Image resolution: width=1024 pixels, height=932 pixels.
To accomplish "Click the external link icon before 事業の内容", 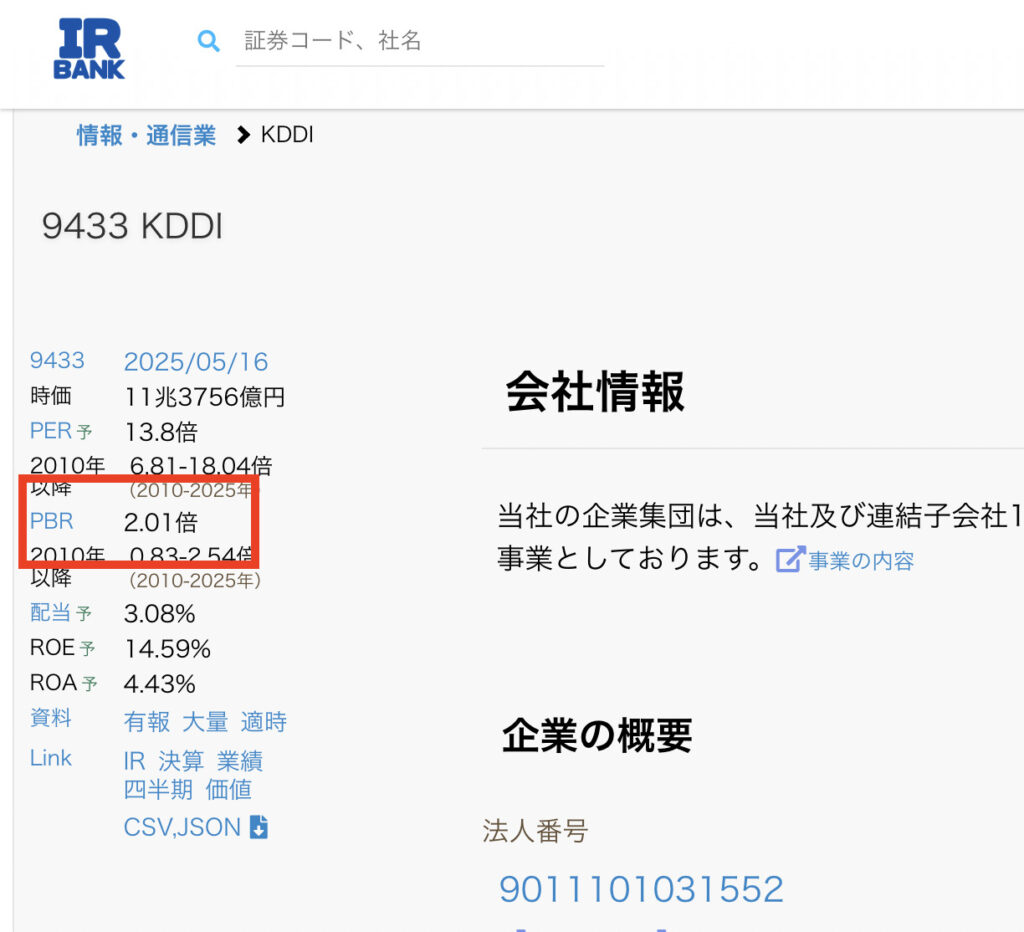I will pyautogui.click(x=790, y=560).
